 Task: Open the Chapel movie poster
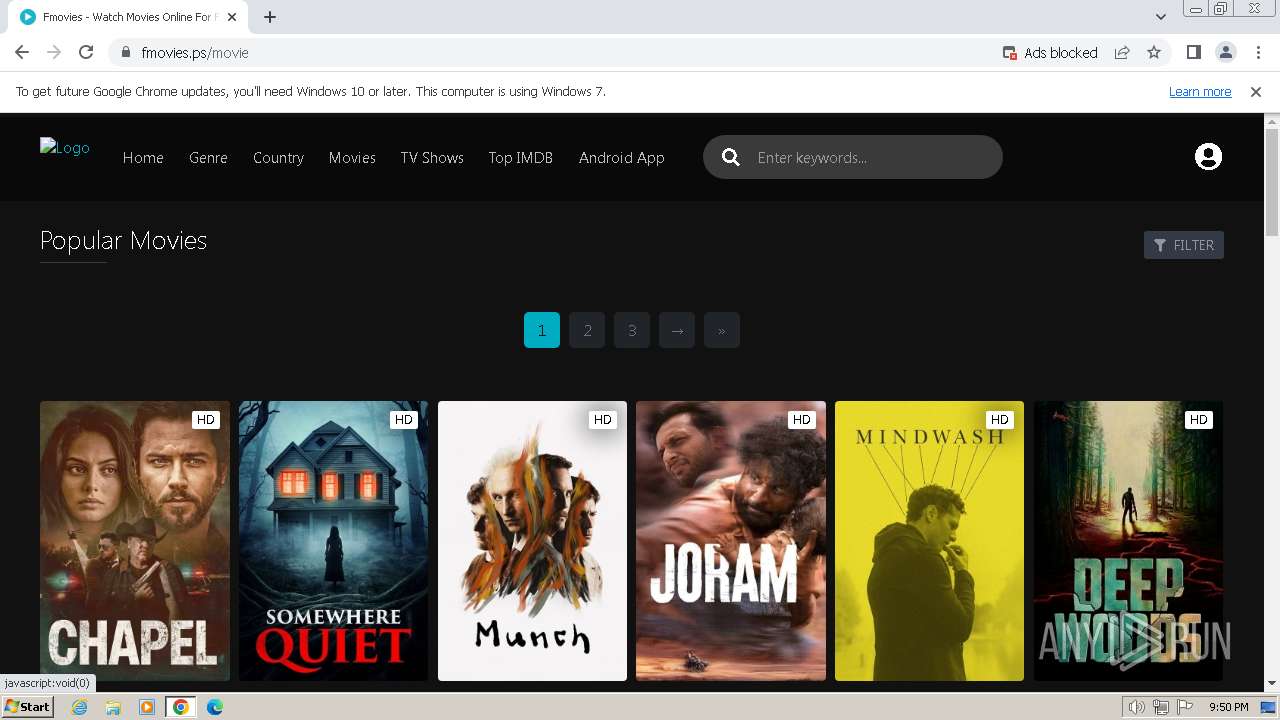pos(135,541)
